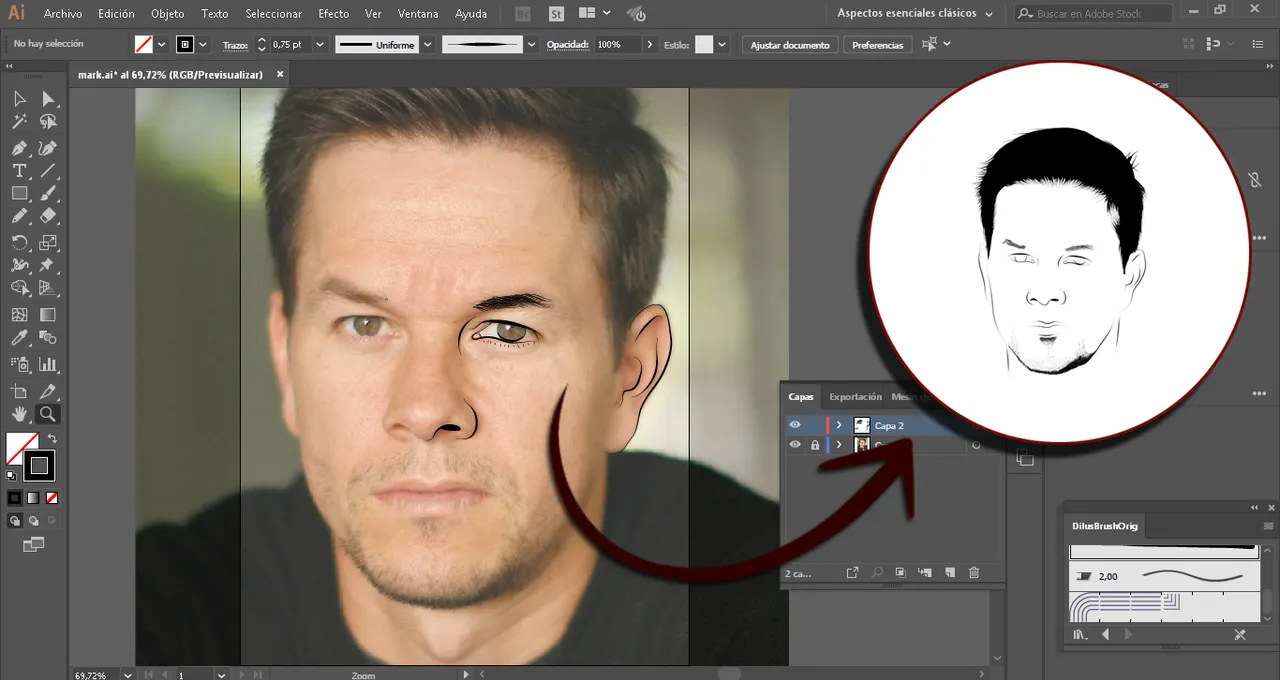The image size is (1280, 680).
Task: Create new layer in Capas panel
Action: click(x=950, y=572)
